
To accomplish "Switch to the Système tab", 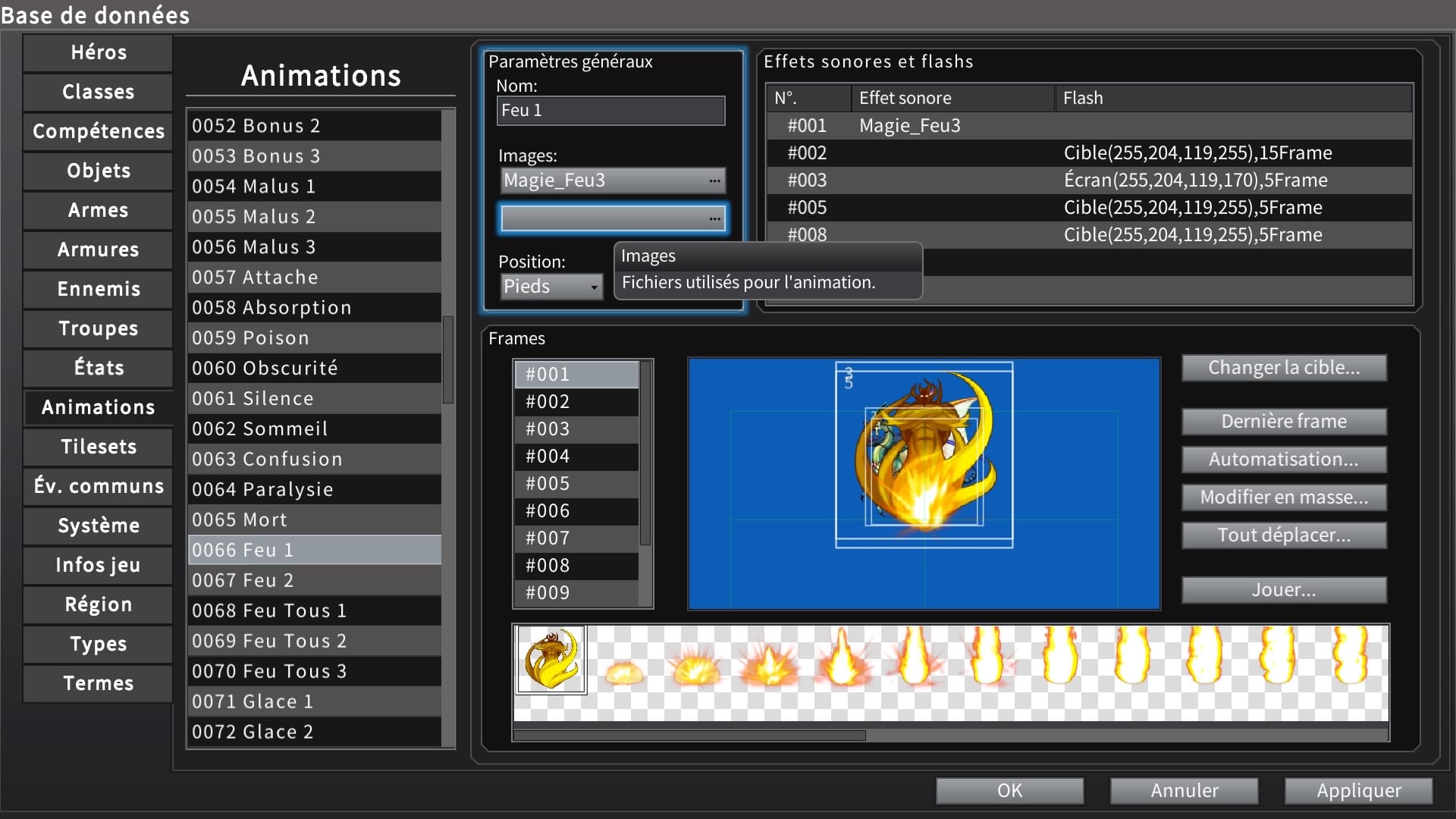I will tap(99, 526).
